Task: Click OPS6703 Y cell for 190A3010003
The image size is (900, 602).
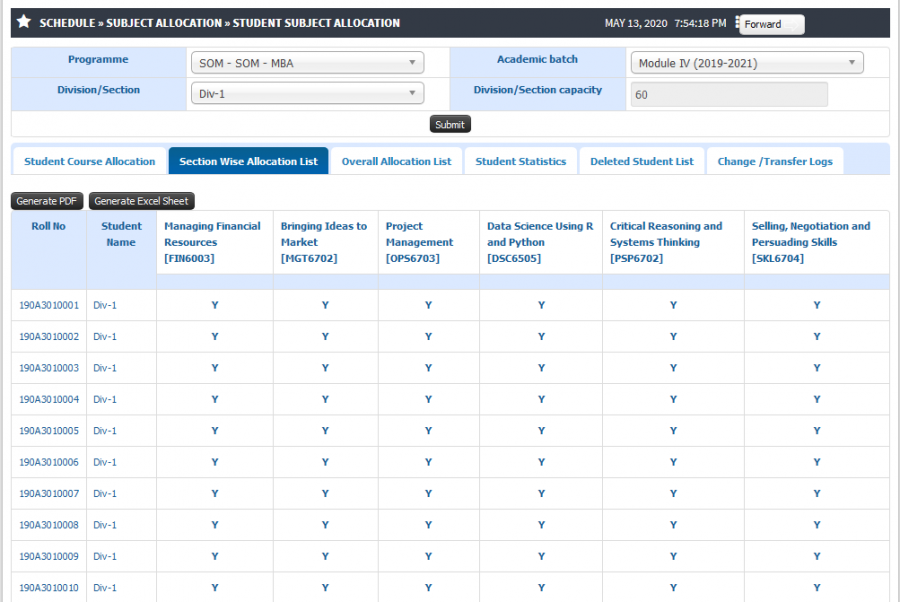Action: click(x=428, y=368)
